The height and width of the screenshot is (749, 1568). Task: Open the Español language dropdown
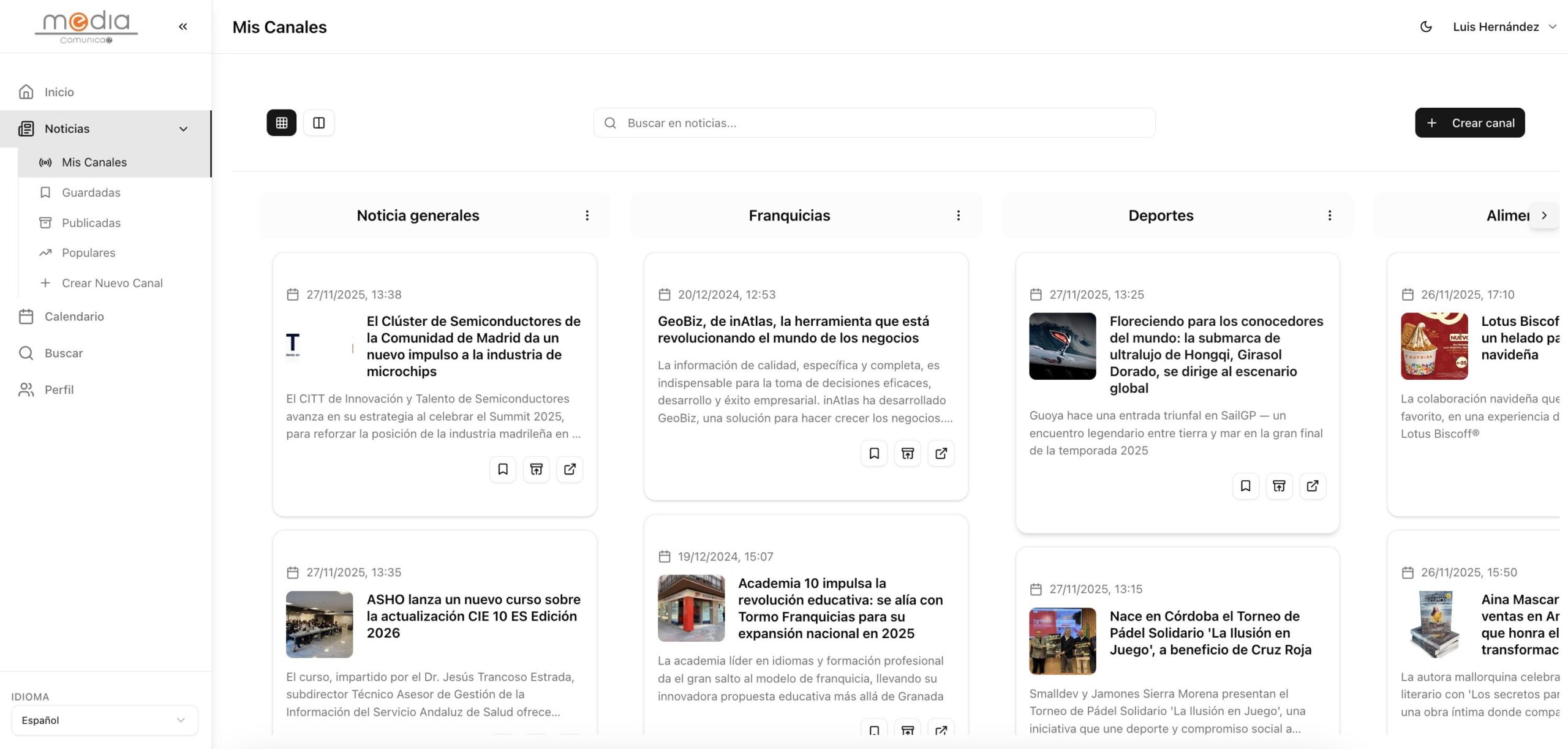pyautogui.click(x=104, y=720)
